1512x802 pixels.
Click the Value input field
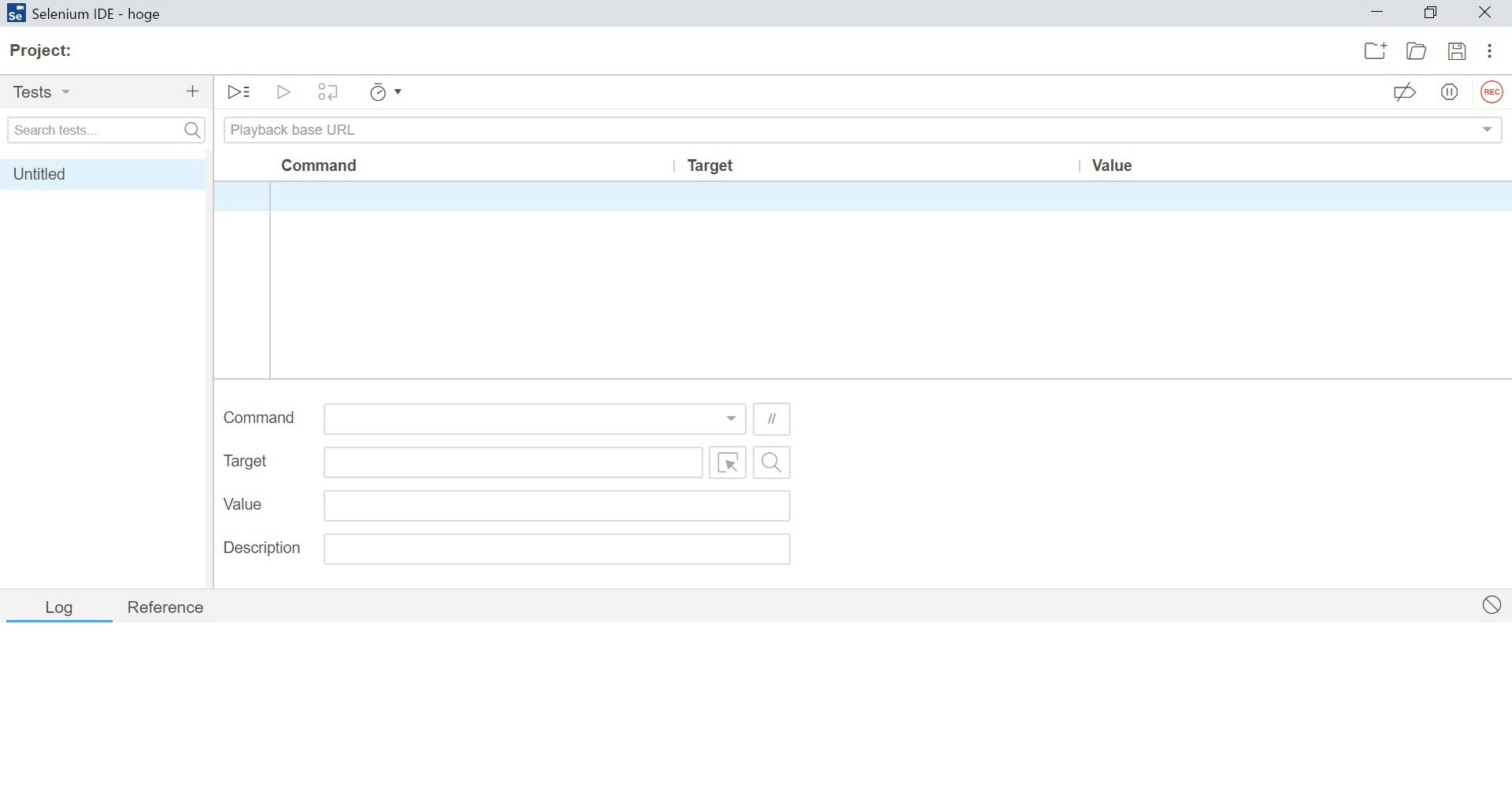tap(557, 506)
